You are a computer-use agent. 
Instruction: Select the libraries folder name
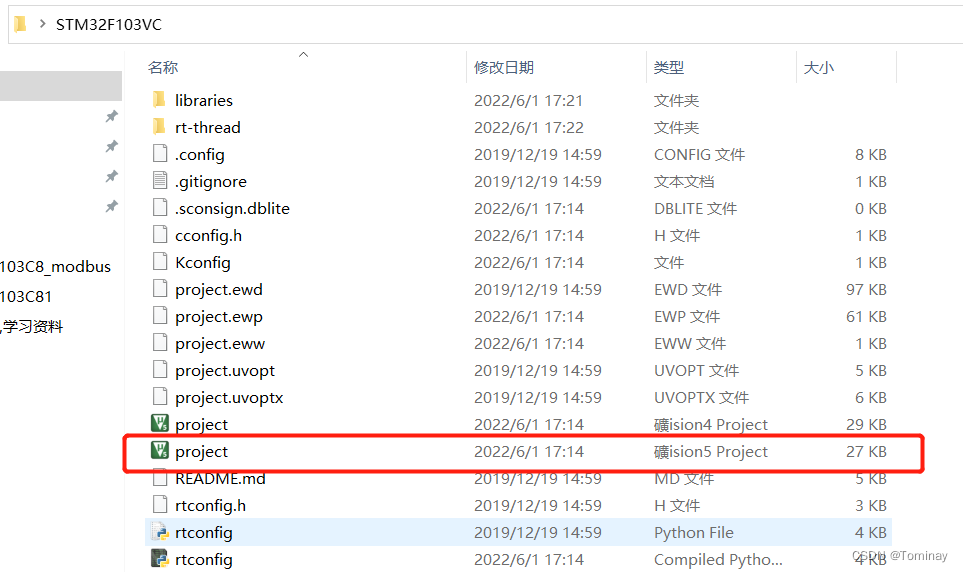tap(203, 100)
